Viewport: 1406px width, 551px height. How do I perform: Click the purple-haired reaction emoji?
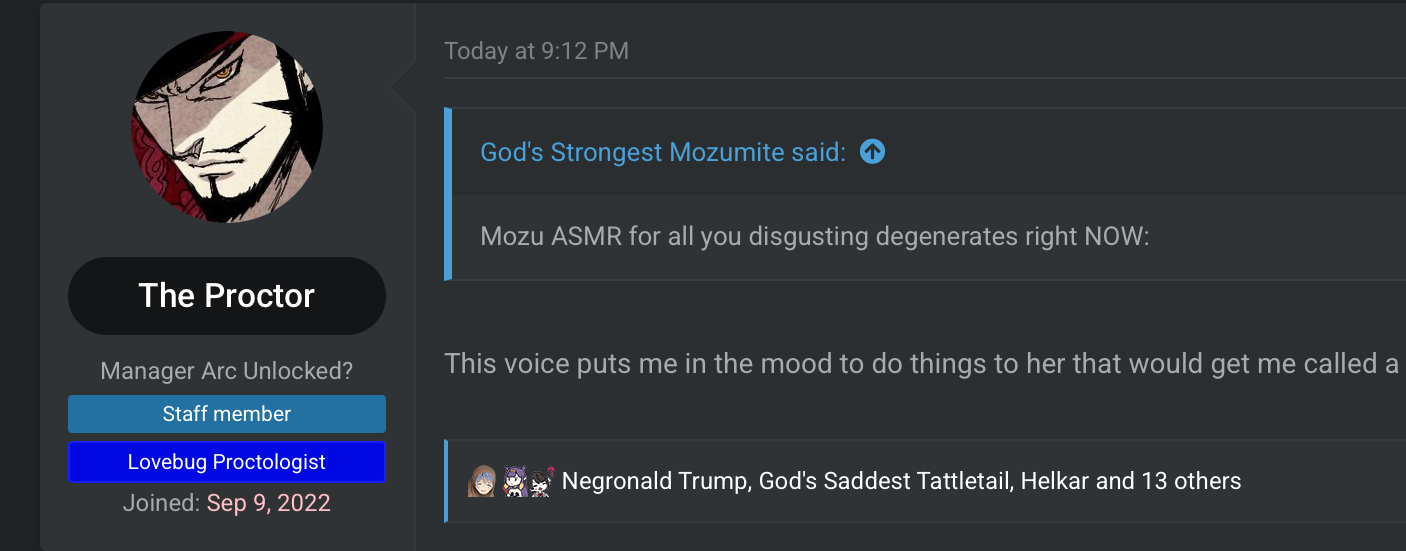(515, 482)
